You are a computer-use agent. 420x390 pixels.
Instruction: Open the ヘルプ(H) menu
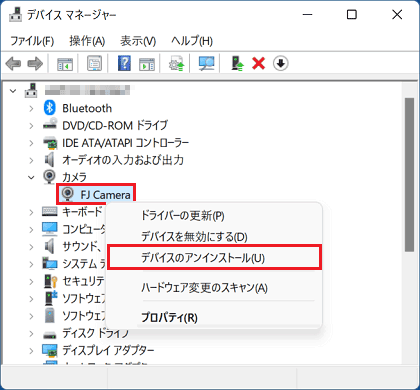pyautogui.click(x=192, y=41)
